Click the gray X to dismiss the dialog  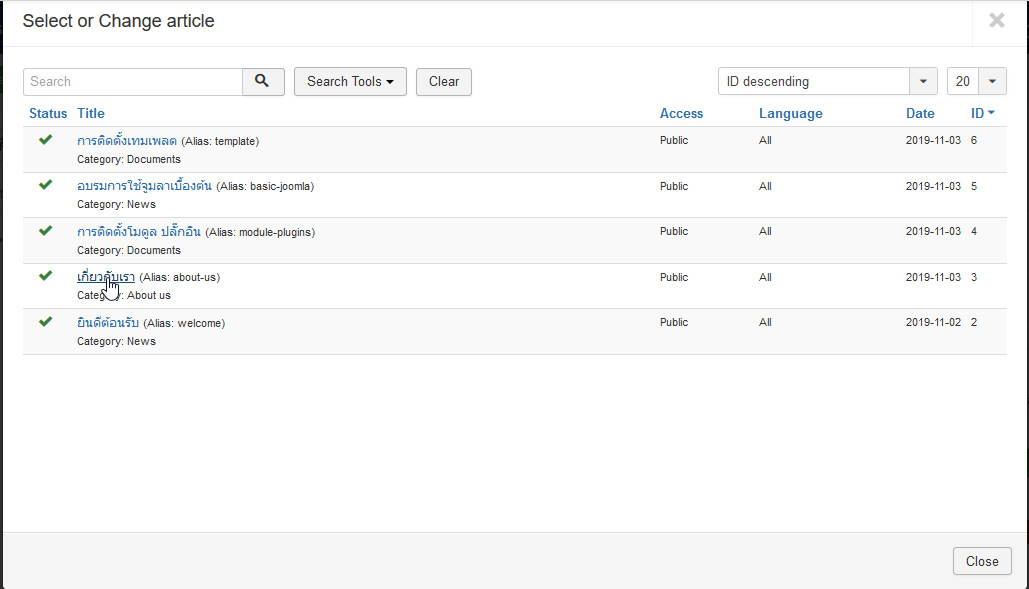pyautogui.click(x=996, y=20)
